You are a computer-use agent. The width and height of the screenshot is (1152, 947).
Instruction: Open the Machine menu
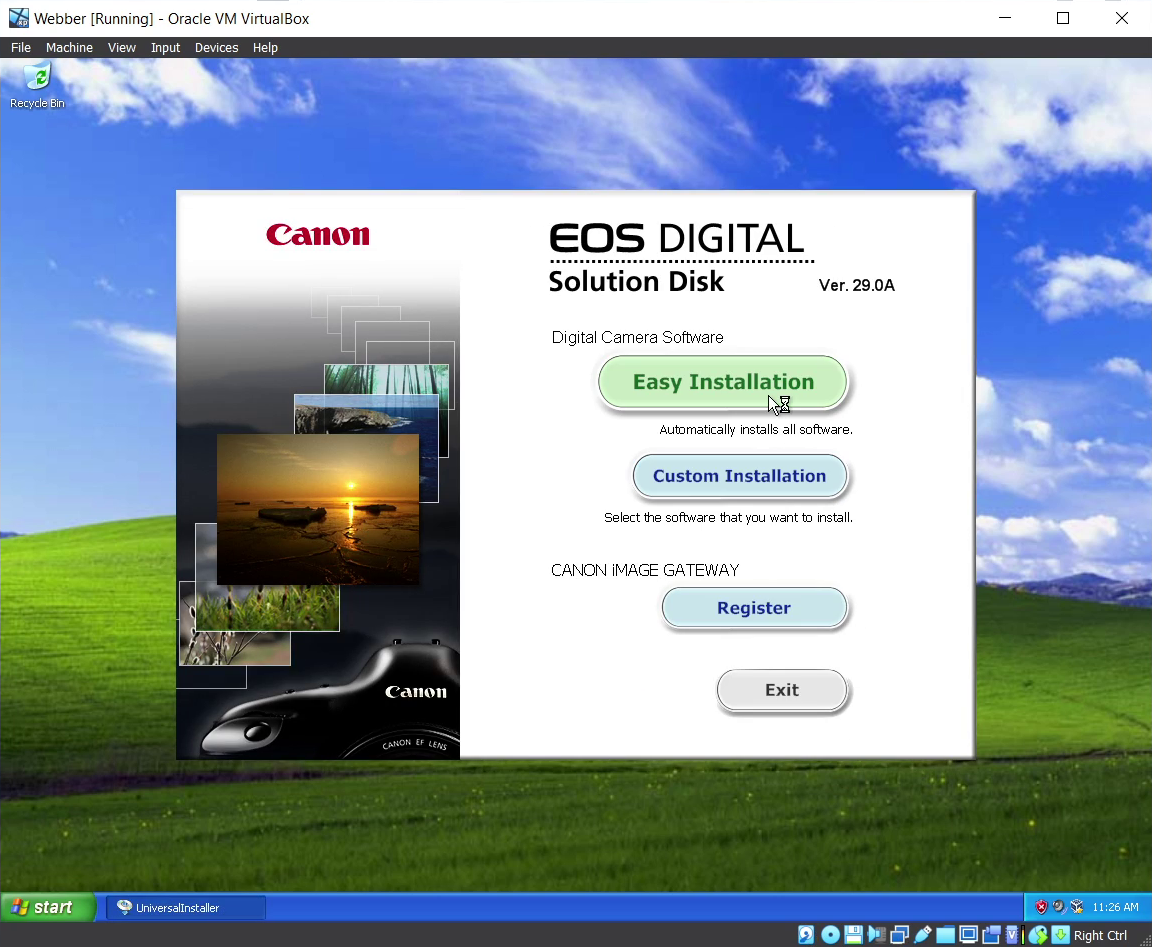pos(69,47)
